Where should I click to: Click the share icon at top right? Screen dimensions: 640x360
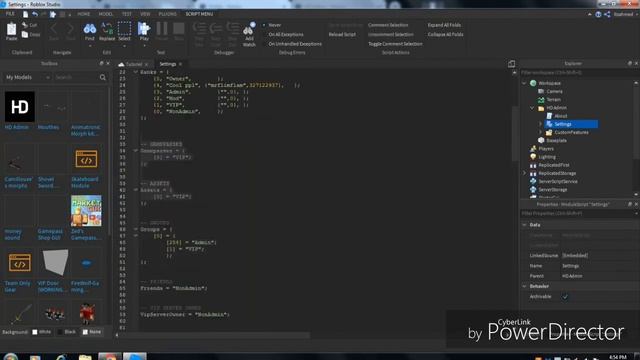coord(607,14)
